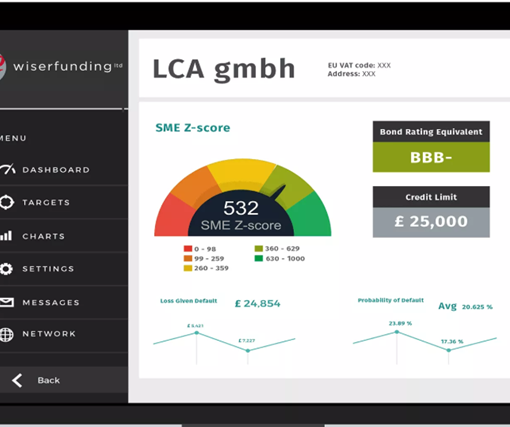Click the Back button label
The image size is (510, 427).
[49, 380]
